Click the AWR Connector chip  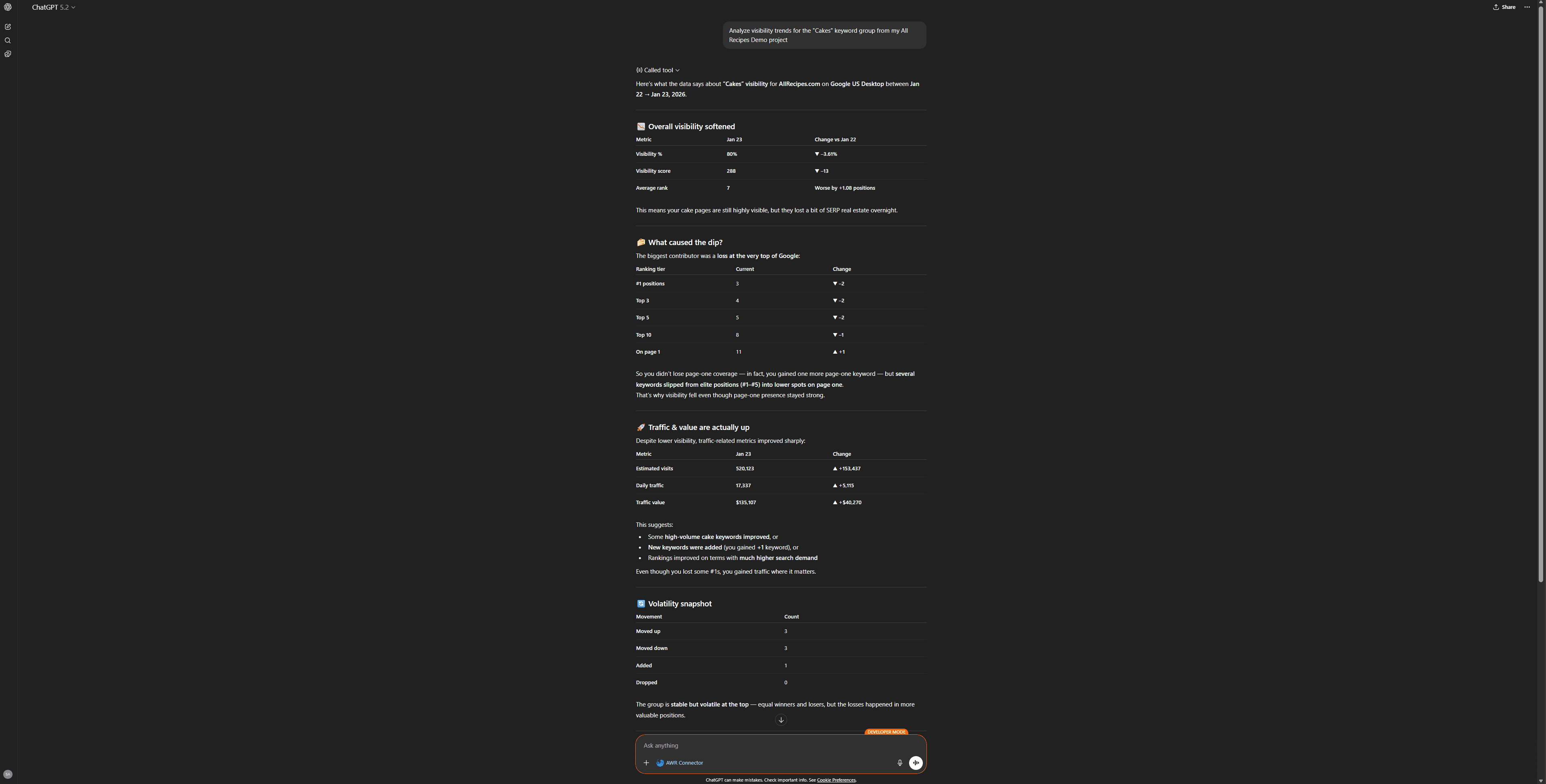tap(679, 763)
